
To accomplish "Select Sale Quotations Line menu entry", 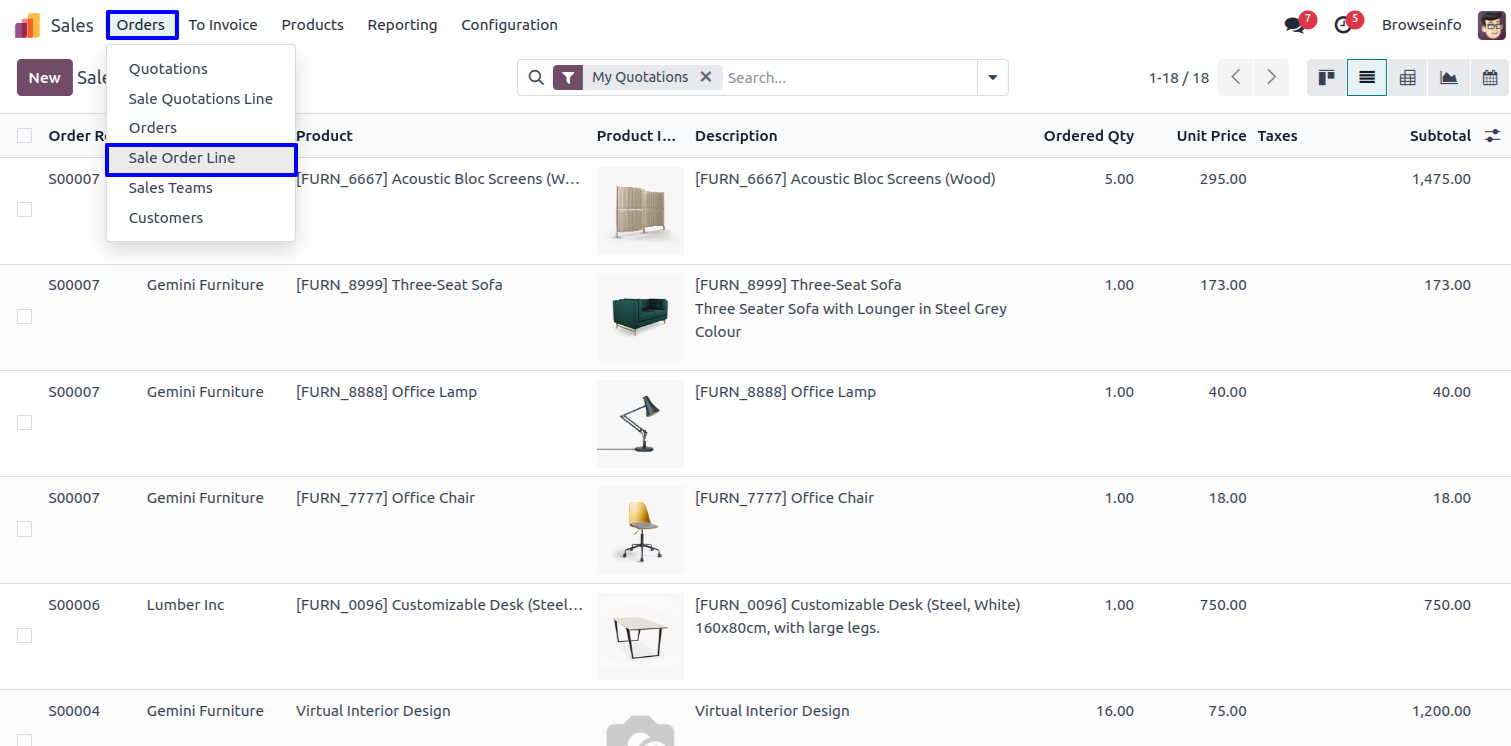I will click(200, 99).
